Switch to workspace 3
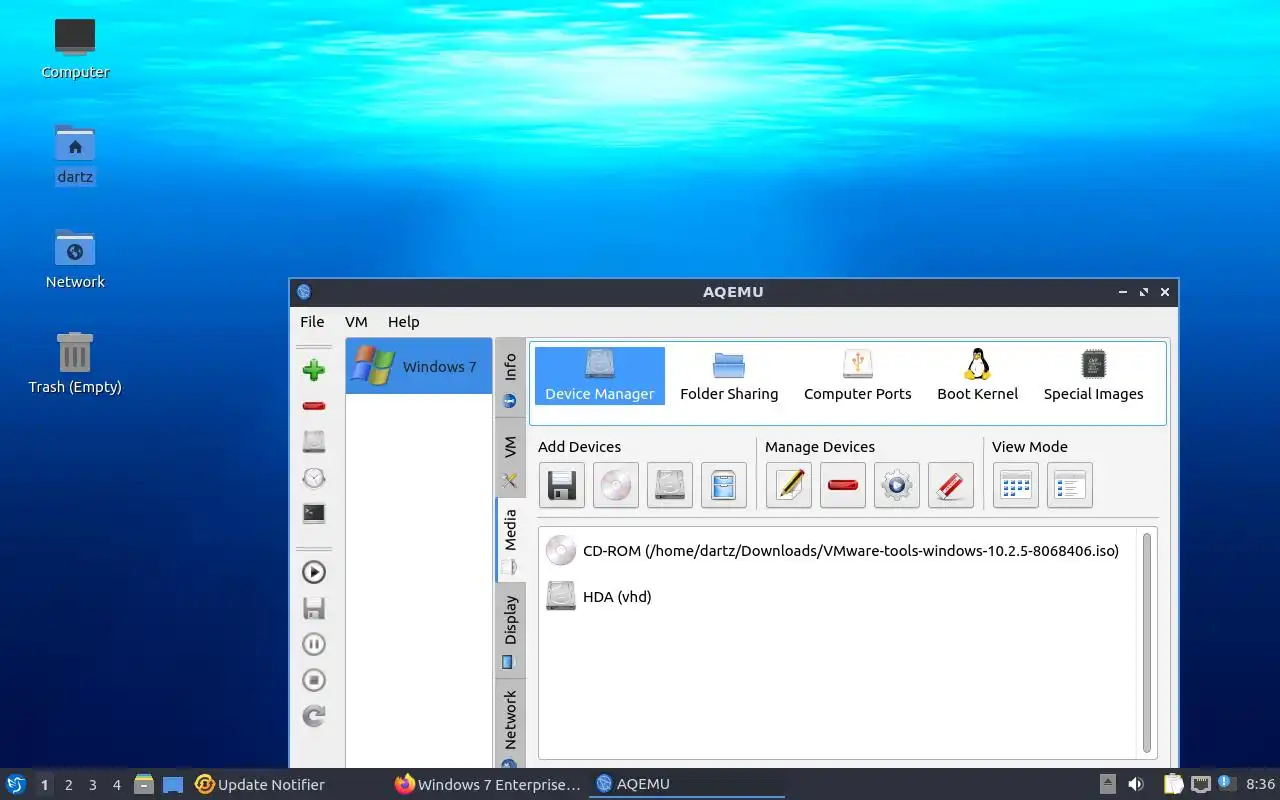This screenshot has width=1280, height=800. pos(92,785)
